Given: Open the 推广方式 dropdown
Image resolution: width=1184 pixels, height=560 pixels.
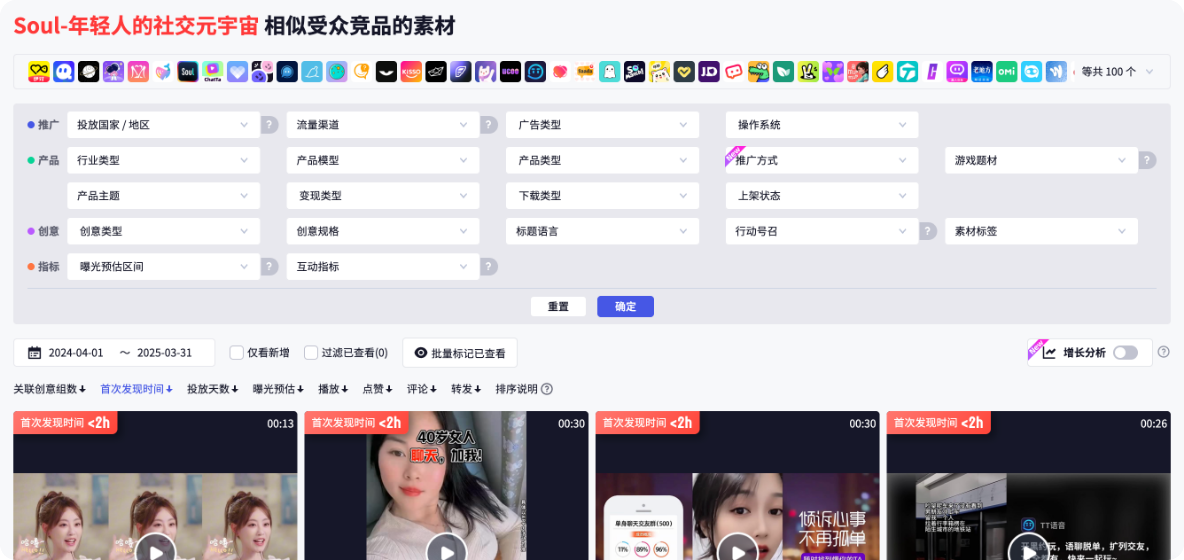Looking at the screenshot, I should pyautogui.click(x=822, y=160).
